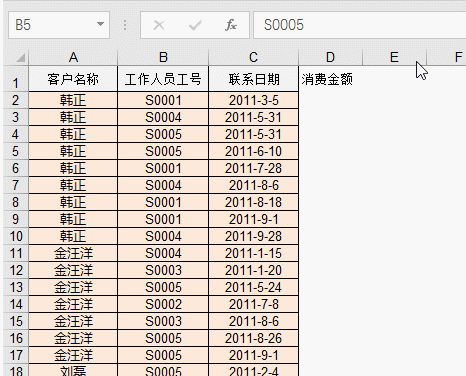Click the cell with date 2011-1-20
466x376 pixels.
[x=253, y=270]
